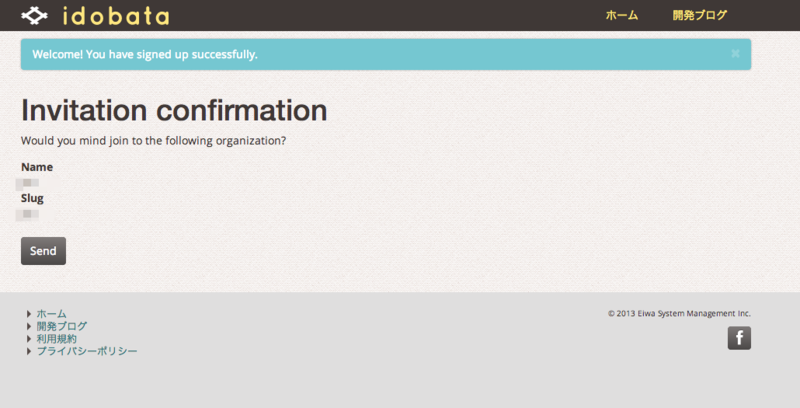
Task: Click the Name field label
Action: [37, 167]
